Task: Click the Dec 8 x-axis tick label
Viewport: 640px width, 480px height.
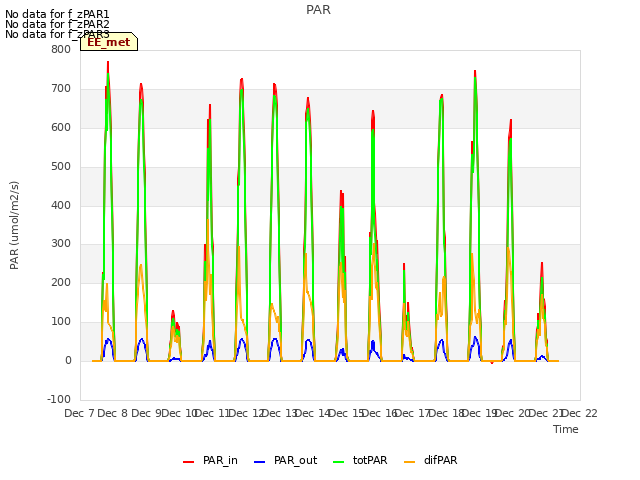Action: 113,413
